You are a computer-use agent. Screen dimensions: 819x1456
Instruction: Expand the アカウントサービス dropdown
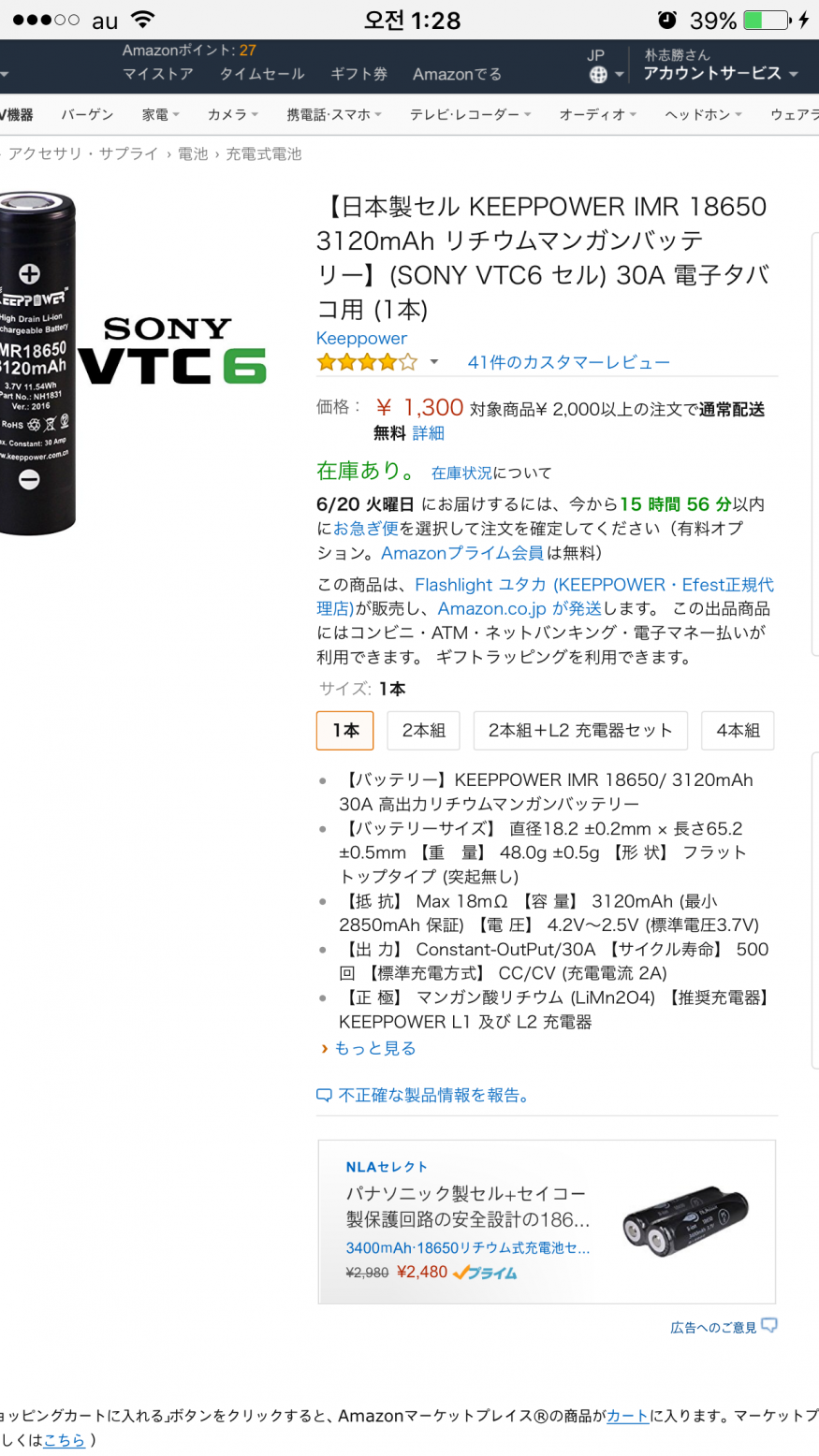click(721, 74)
